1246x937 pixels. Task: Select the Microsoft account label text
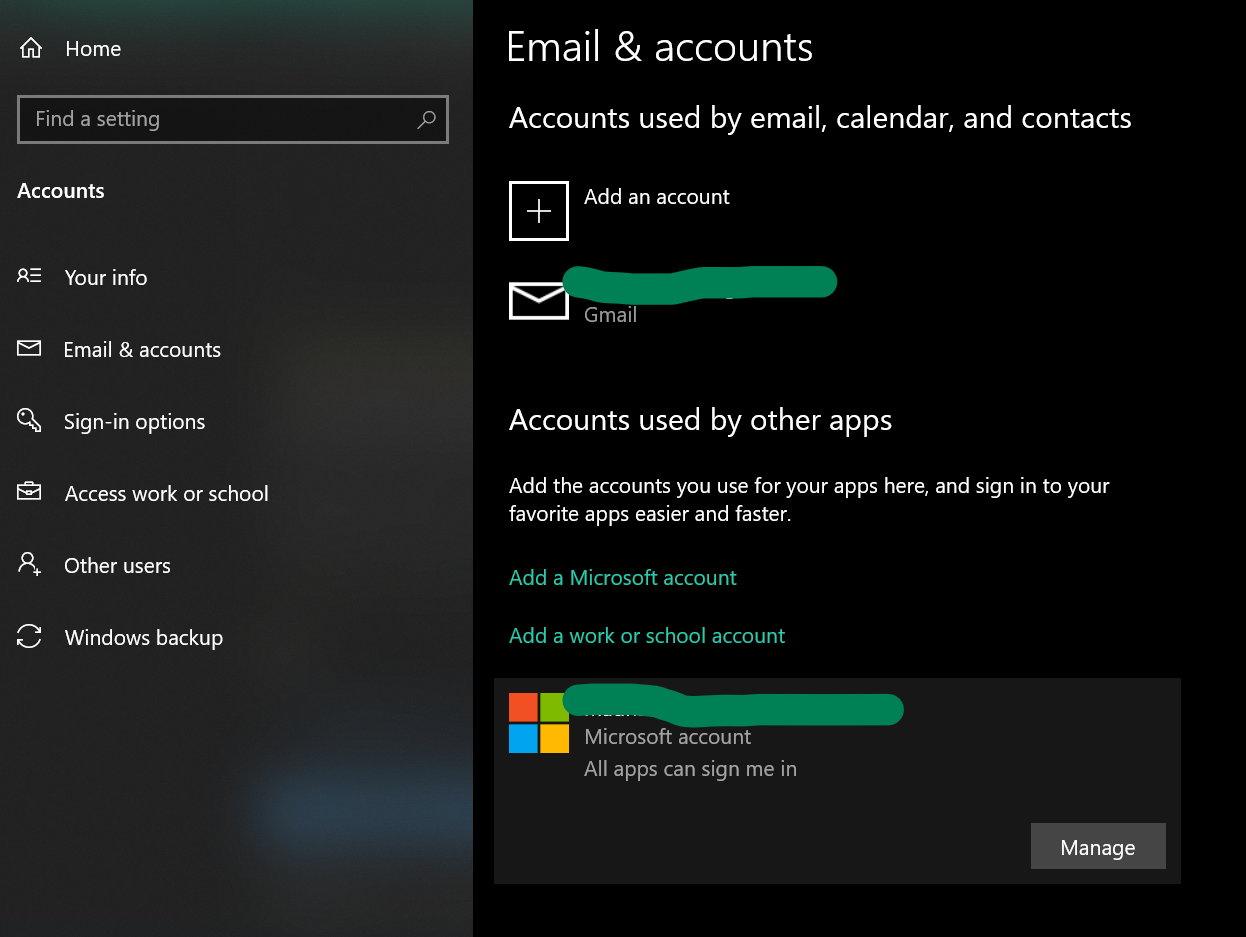(x=668, y=737)
